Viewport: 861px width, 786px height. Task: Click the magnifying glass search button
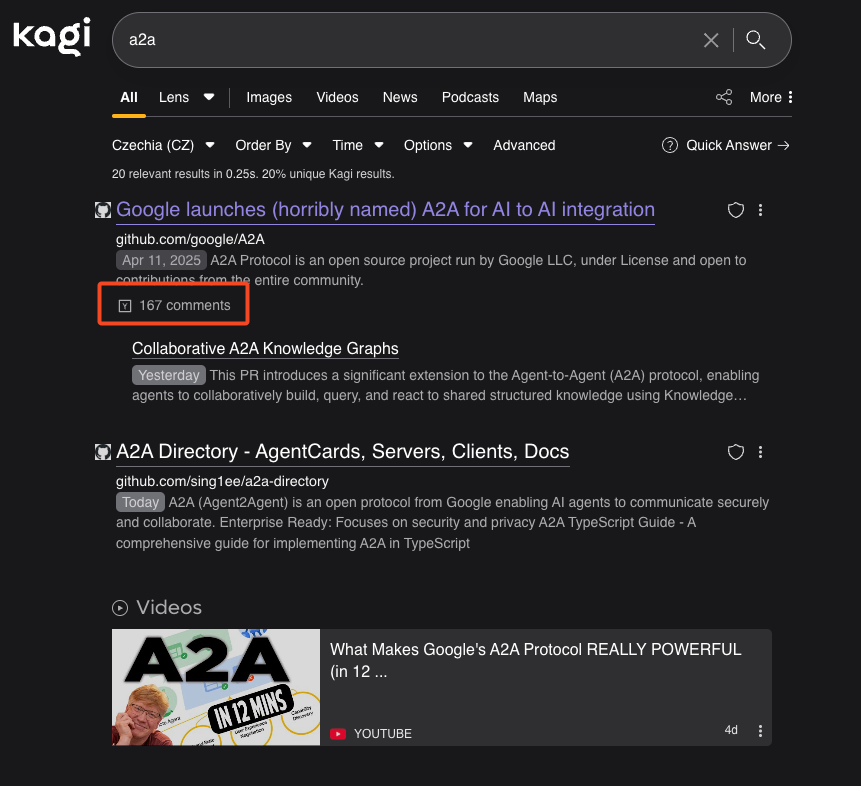(x=756, y=40)
